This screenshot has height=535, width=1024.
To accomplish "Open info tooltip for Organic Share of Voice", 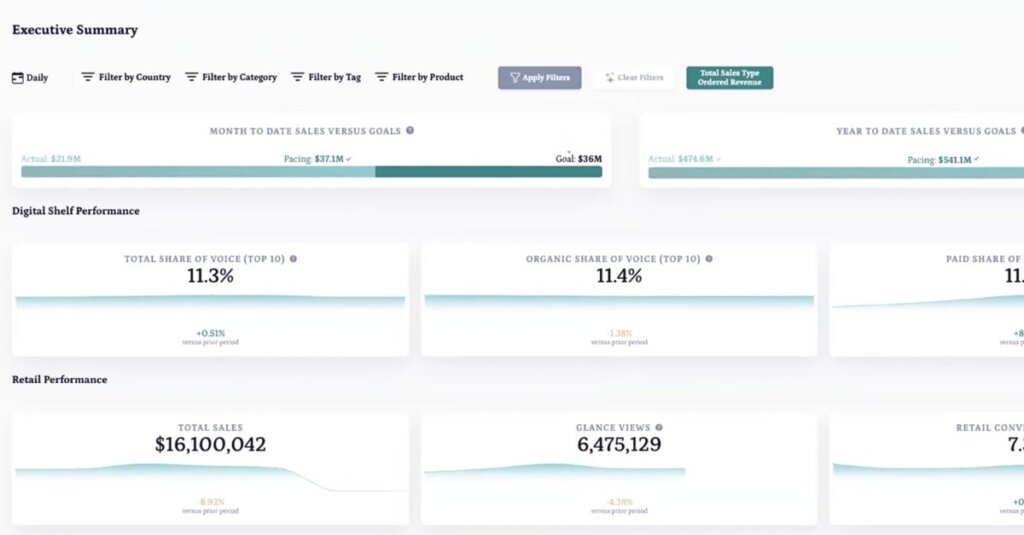I will [709, 259].
